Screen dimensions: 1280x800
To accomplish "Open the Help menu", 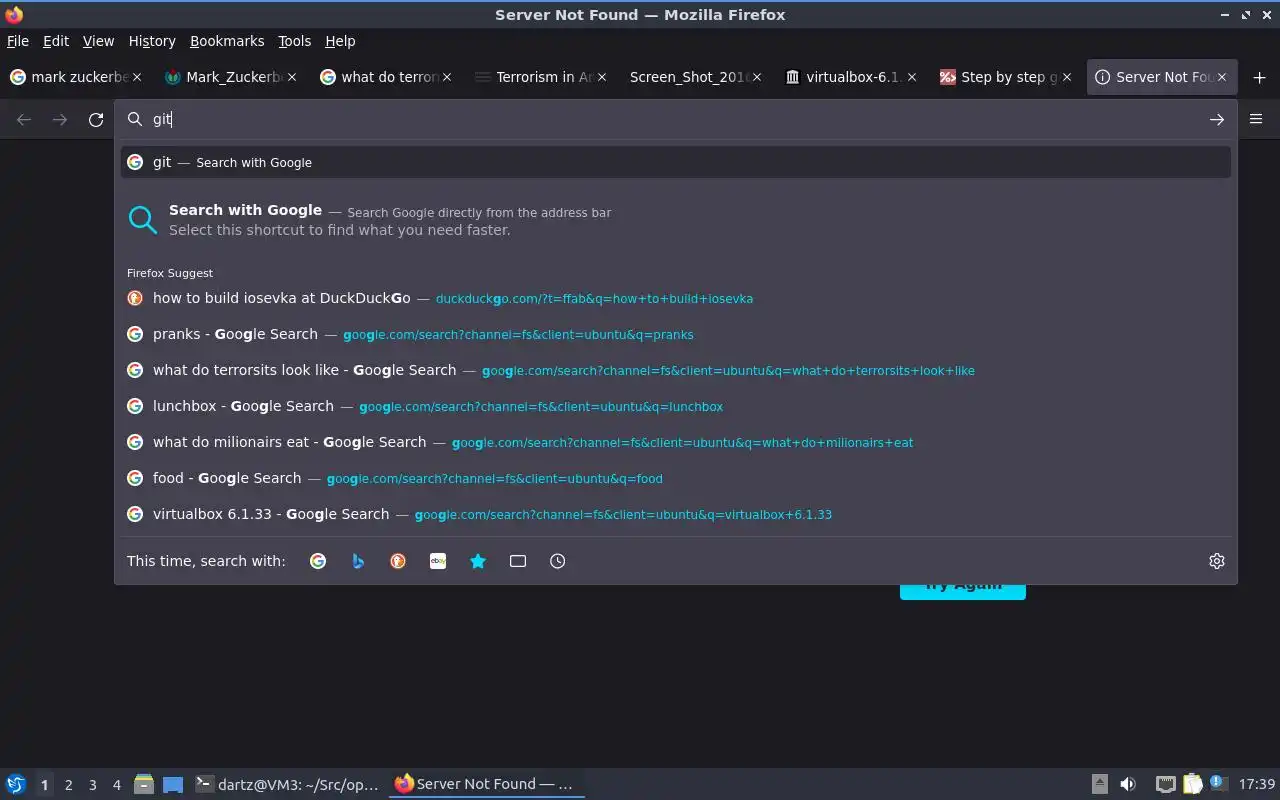I will [340, 41].
